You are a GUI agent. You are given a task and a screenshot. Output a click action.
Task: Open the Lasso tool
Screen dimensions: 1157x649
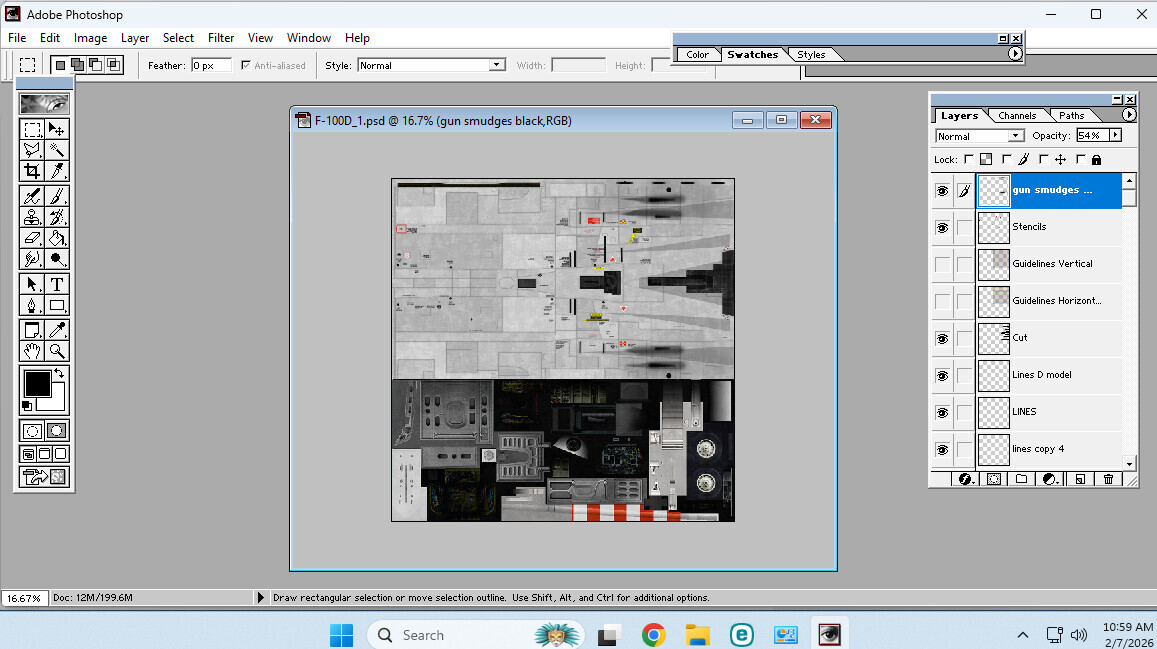[x=33, y=149]
